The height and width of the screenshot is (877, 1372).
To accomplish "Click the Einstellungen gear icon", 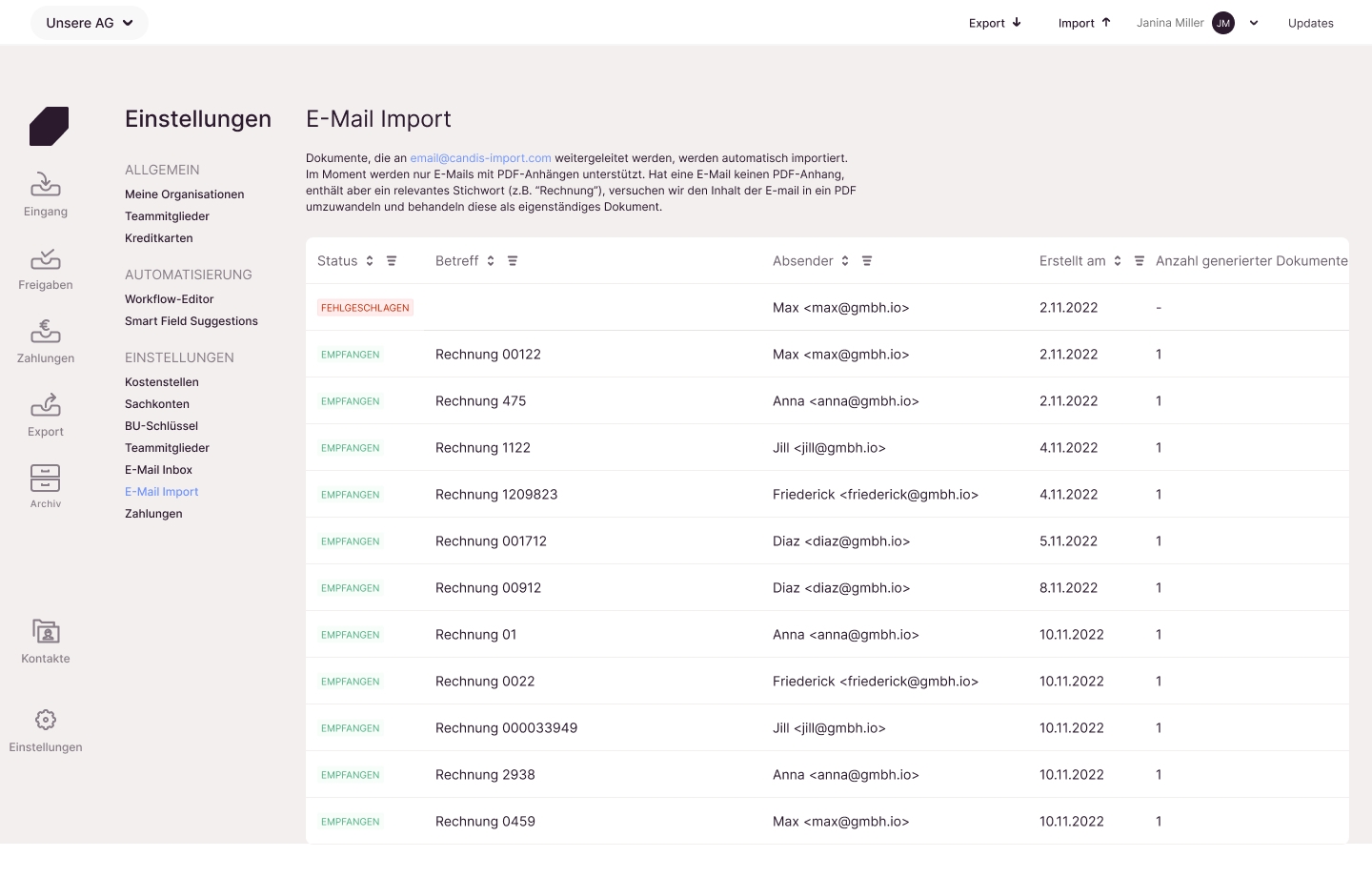I will coord(46,720).
